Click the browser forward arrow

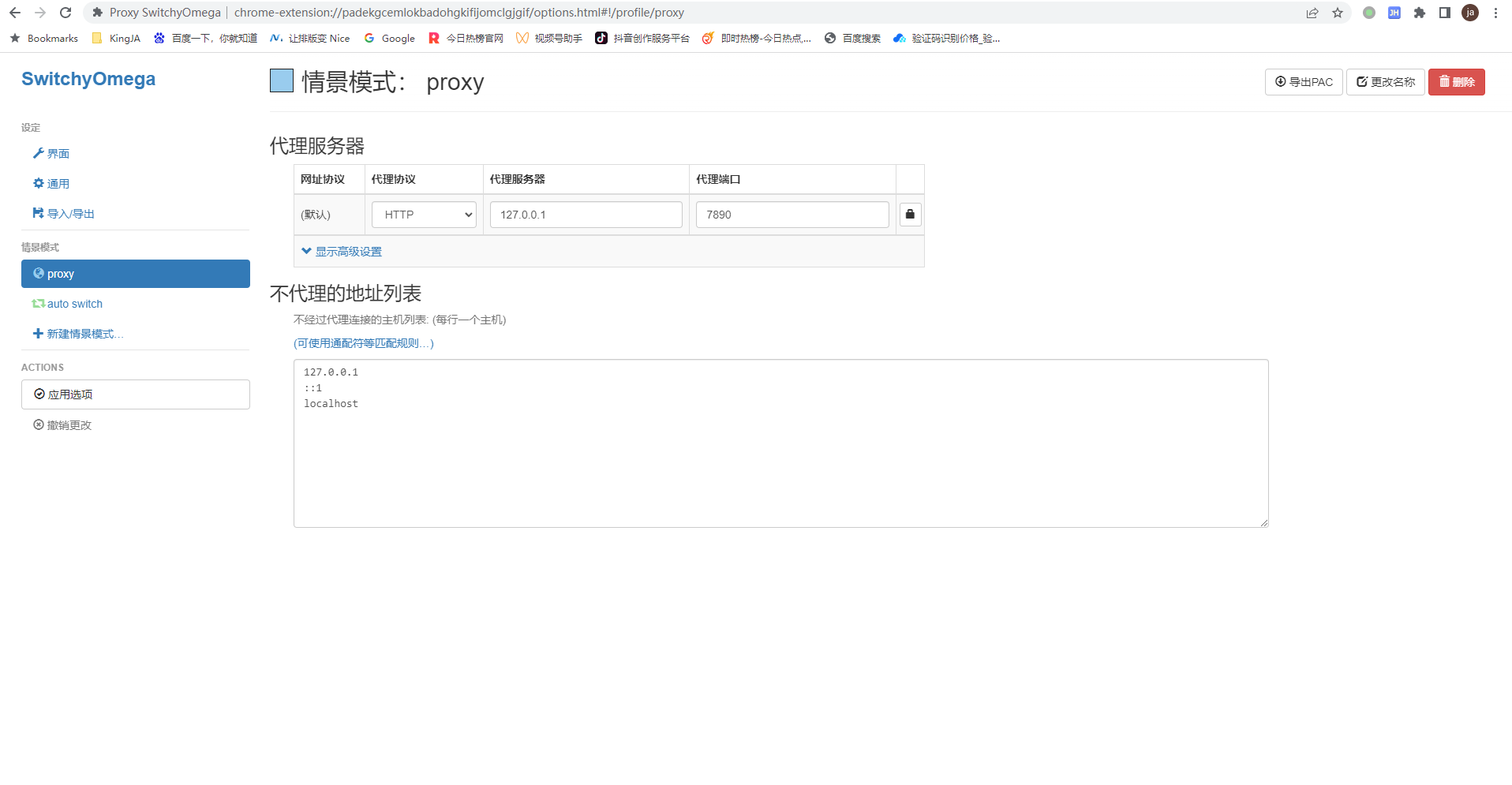tap(40, 13)
